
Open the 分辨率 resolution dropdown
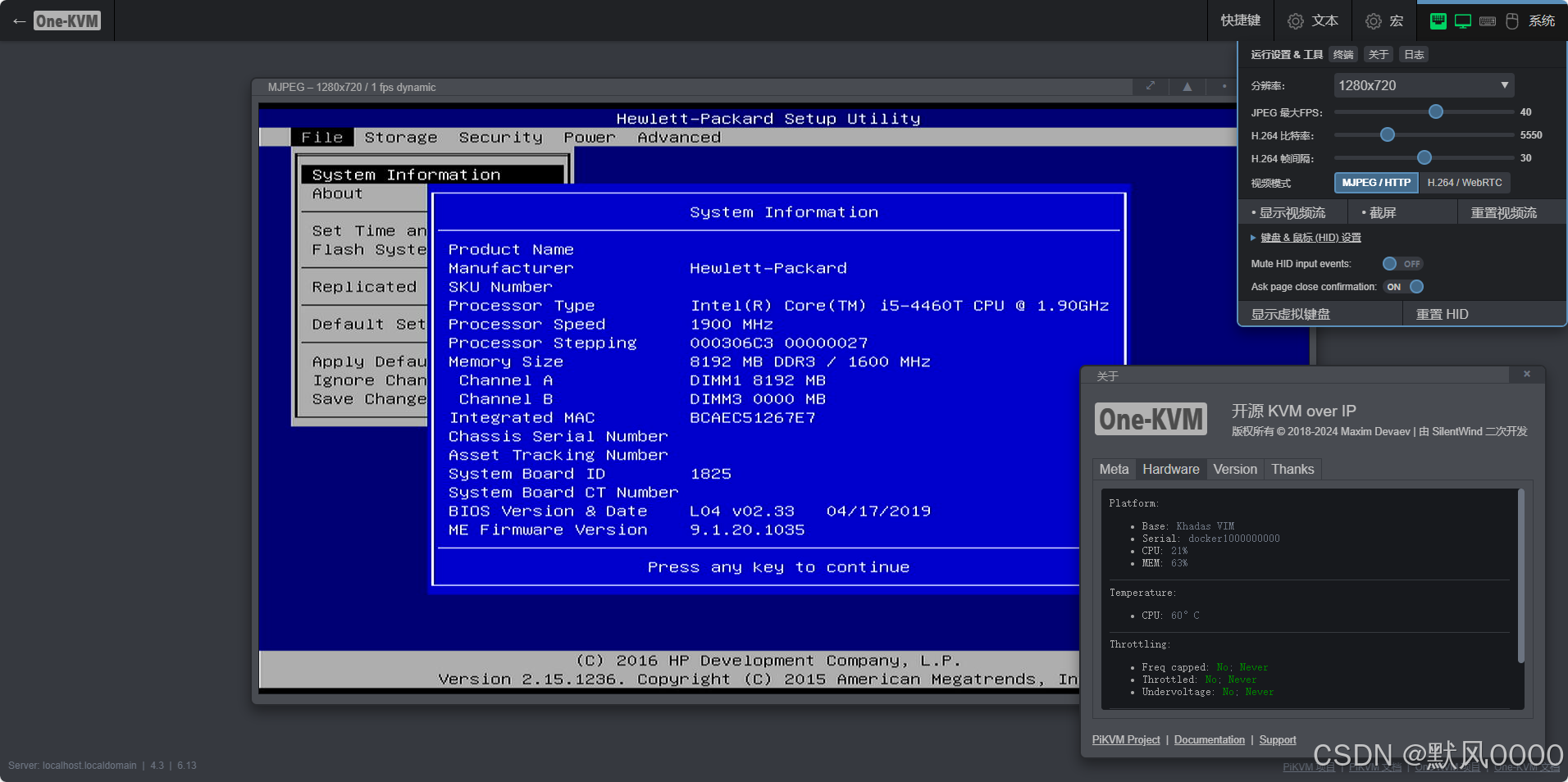pos(1424,84)
